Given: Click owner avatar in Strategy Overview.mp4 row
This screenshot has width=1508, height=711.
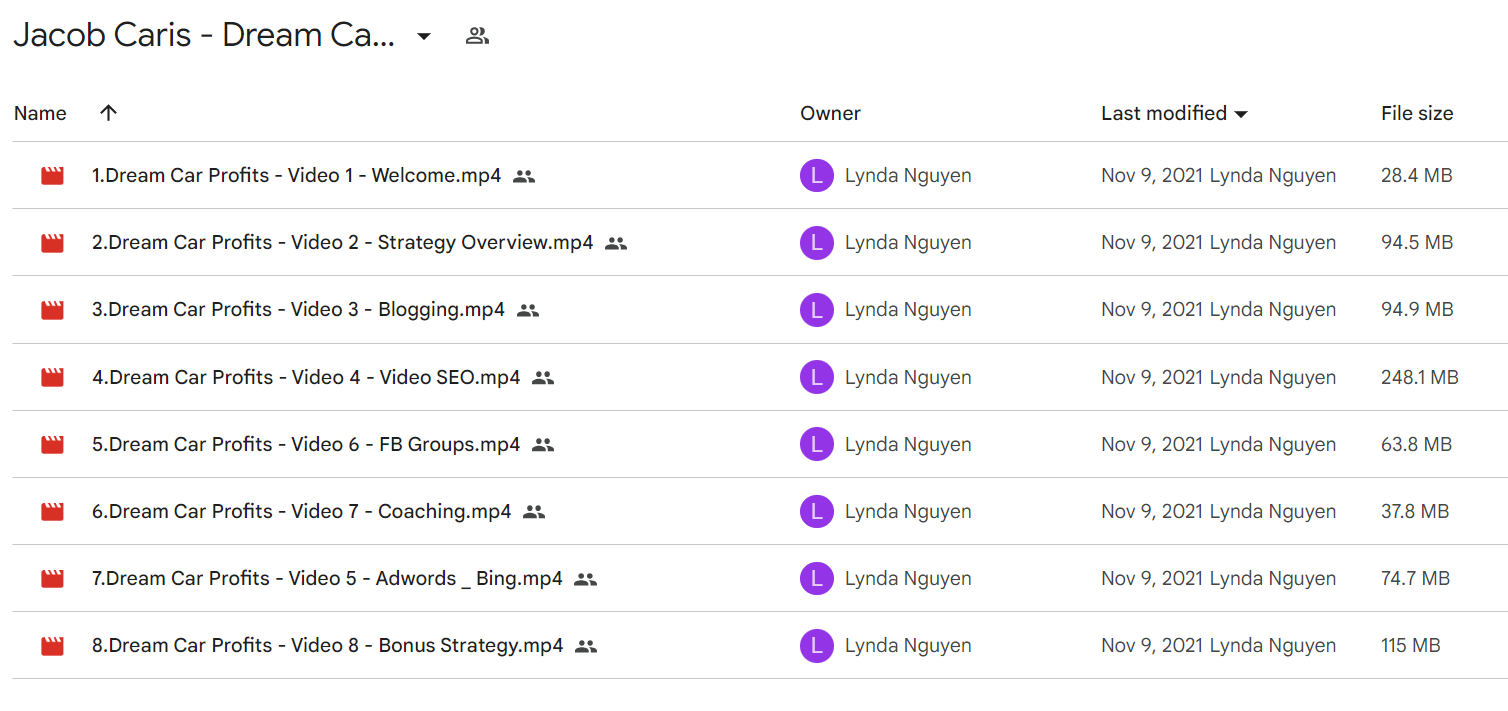Looking at the screenshot, I should [817, 243].
